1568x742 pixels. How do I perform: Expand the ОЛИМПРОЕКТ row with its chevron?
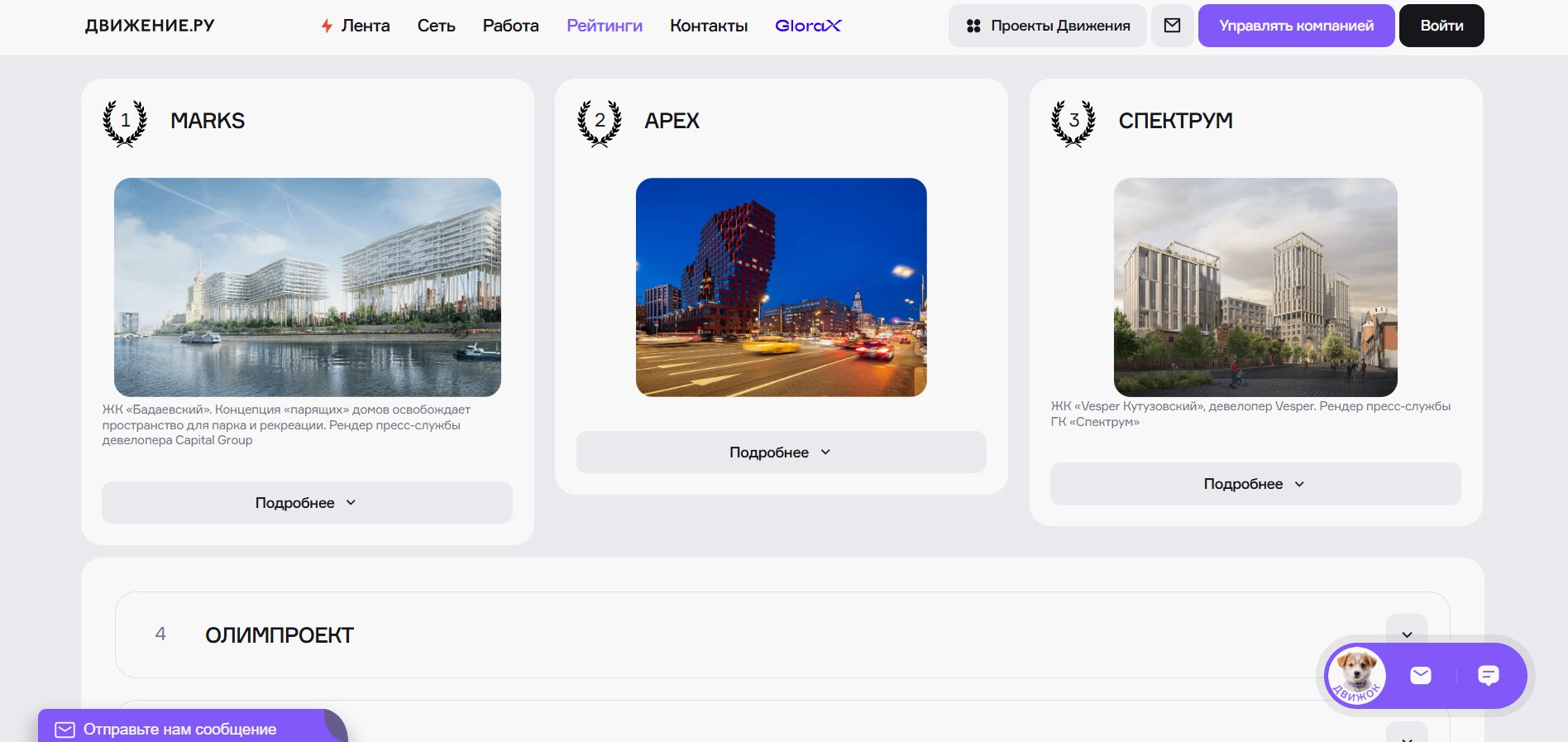coord(1407,634)
